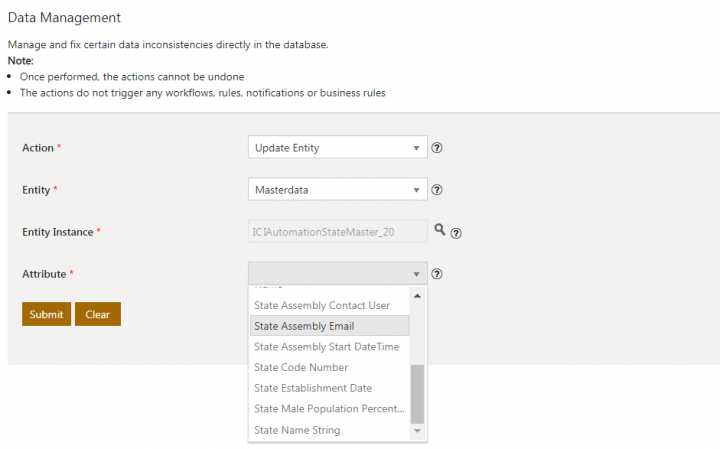The width and height of the screenshot is (720, 449).
Task: Click the Entity Instance search magnifier icon
Action: click(439, 230)
